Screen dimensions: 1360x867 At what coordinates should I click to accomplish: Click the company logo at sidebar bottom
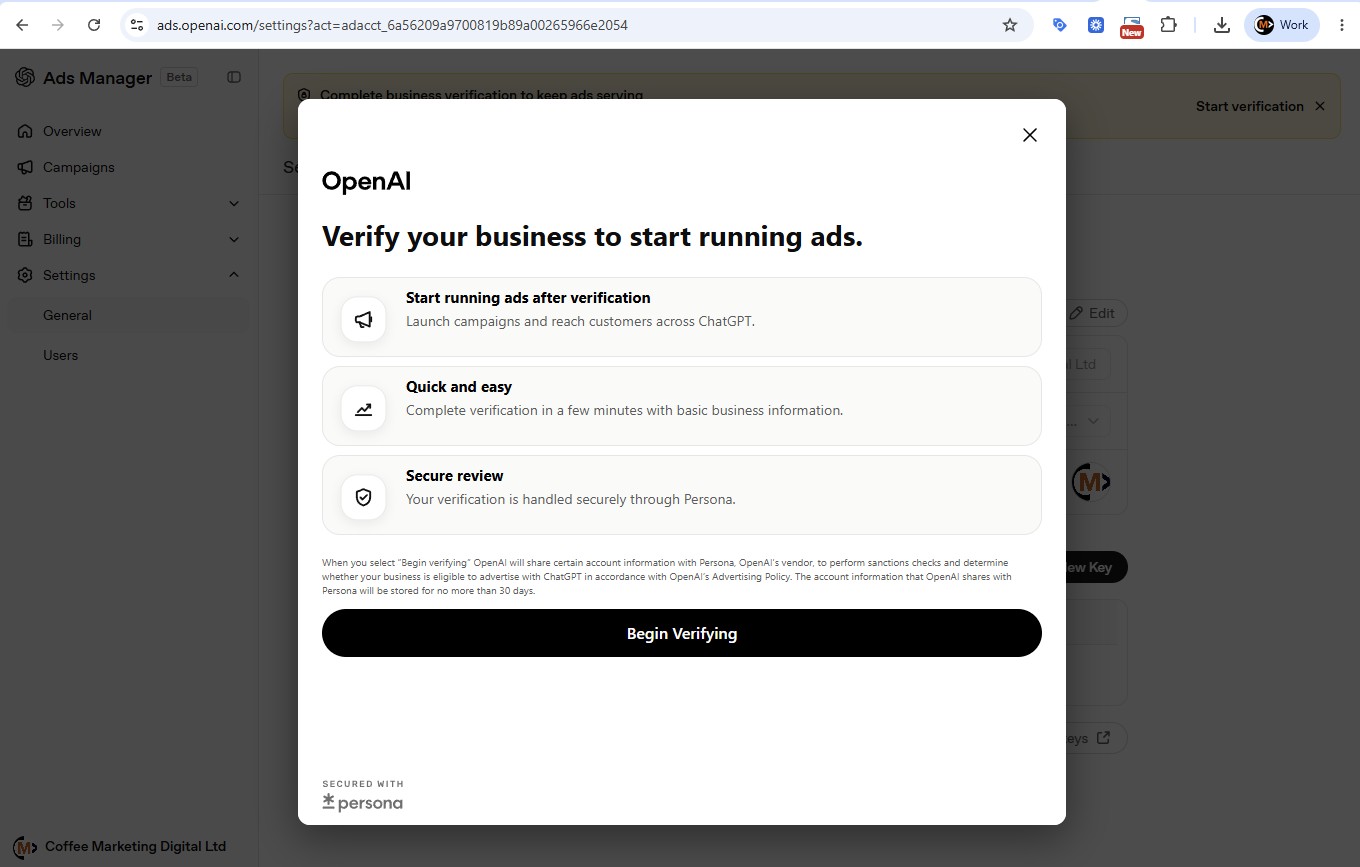click(27, 846)
